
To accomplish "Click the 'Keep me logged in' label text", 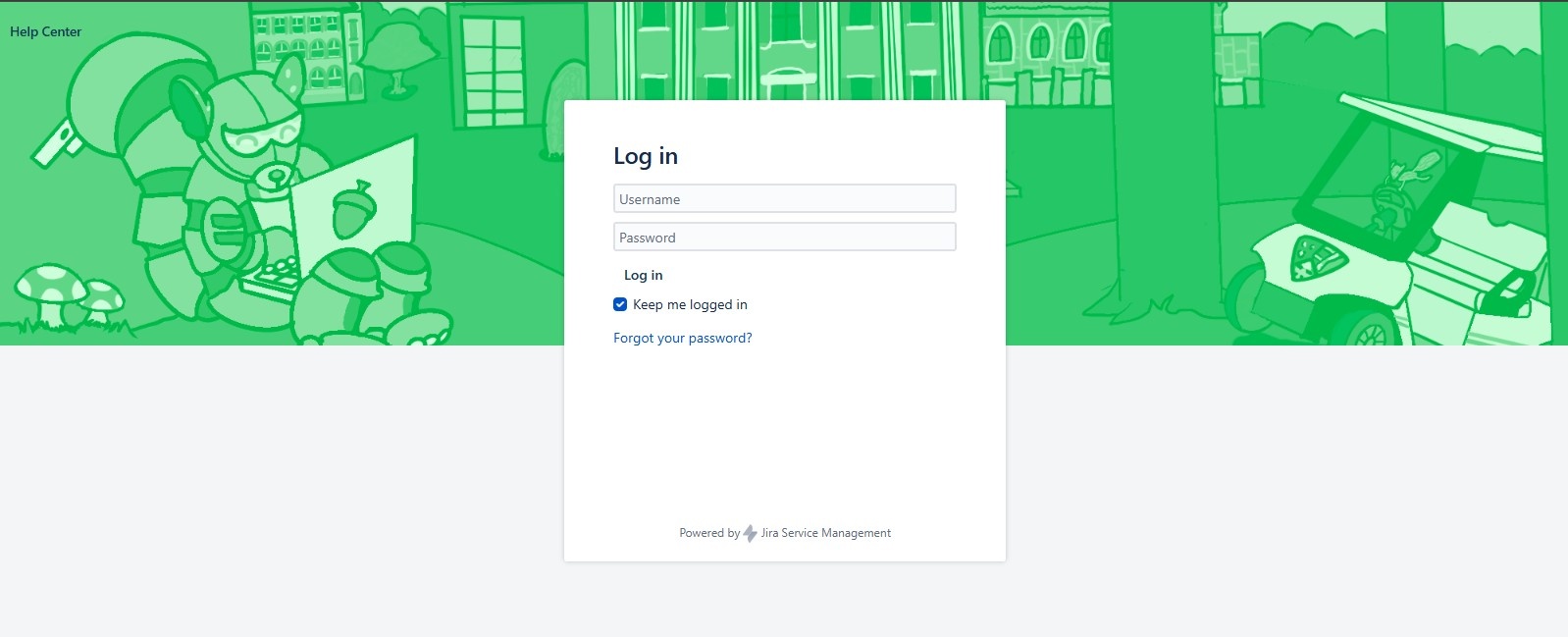I will [690, 305].
